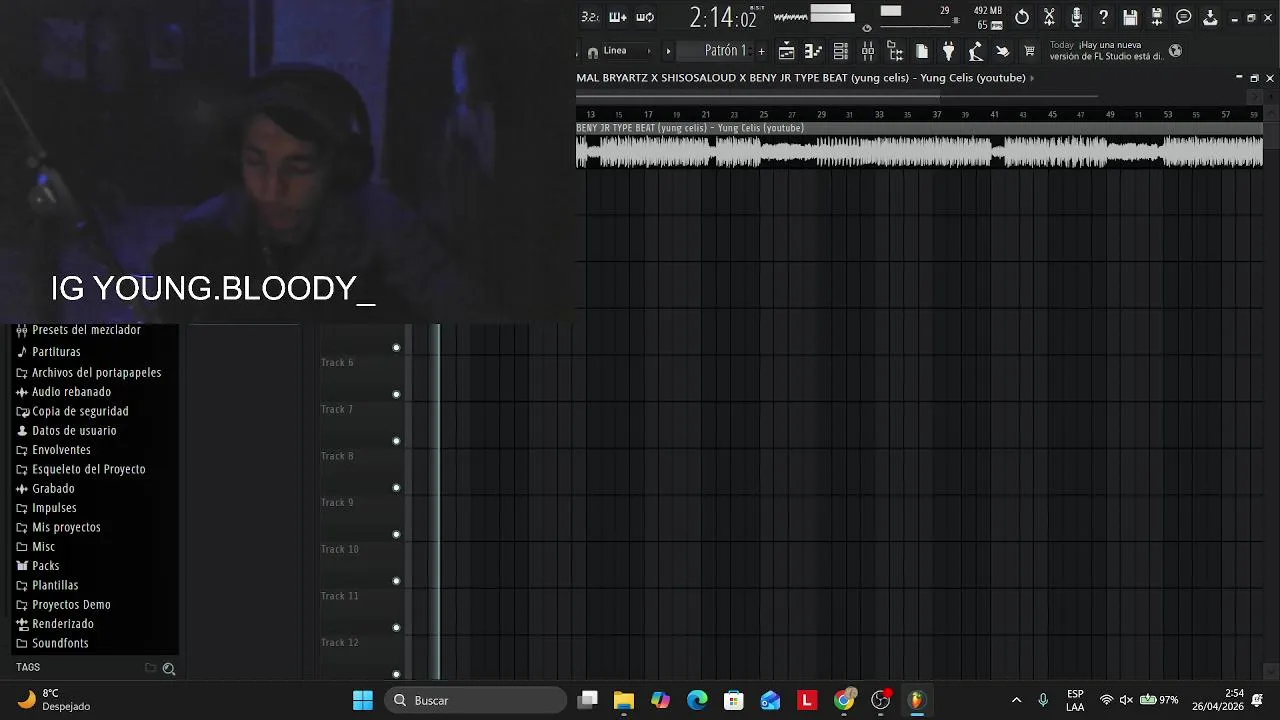This screenshot has width=1280, height=720.
Task: Open the tempo tapper icon
Action: coord(976,51)
